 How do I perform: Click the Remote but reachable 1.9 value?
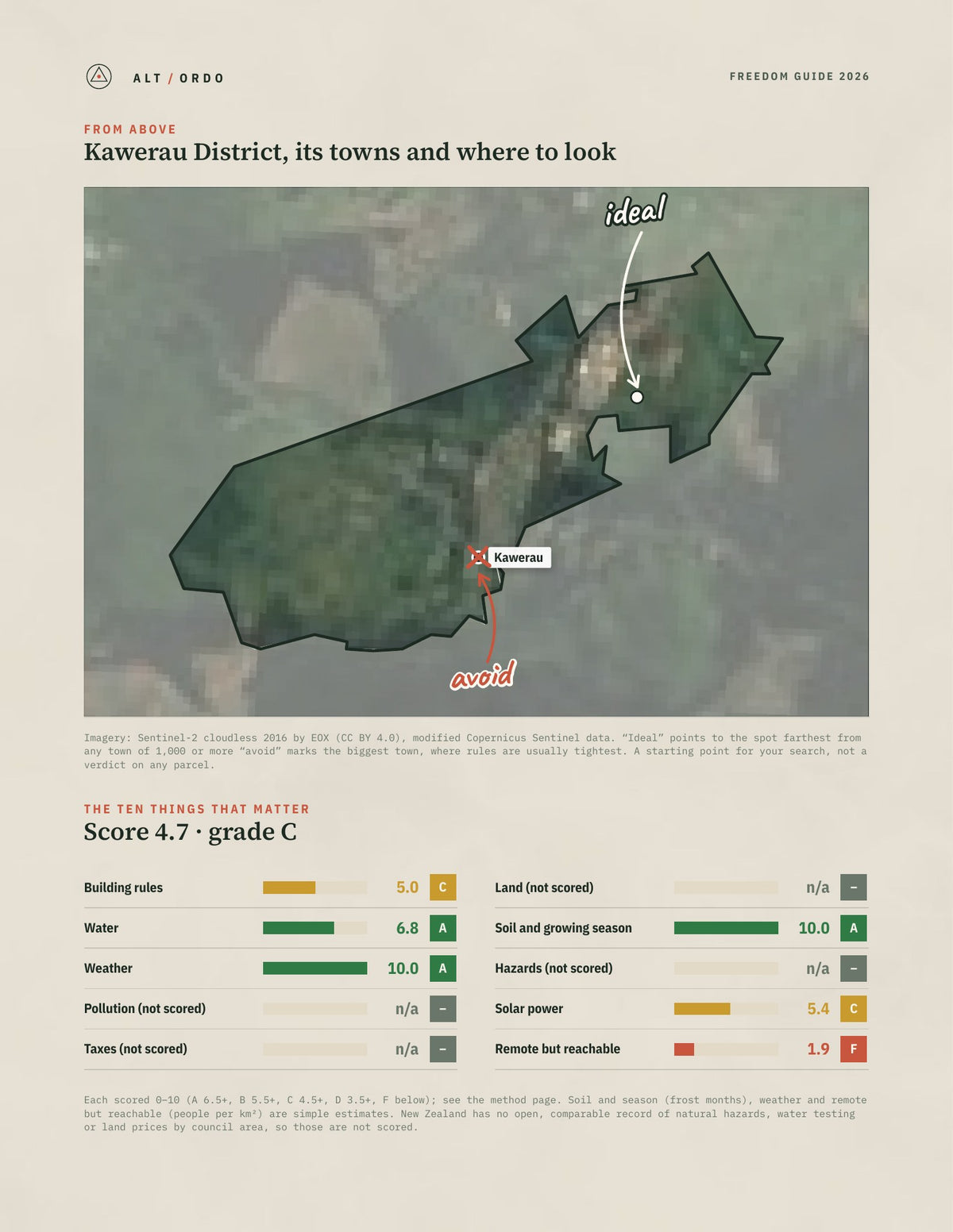point(818,1049)
